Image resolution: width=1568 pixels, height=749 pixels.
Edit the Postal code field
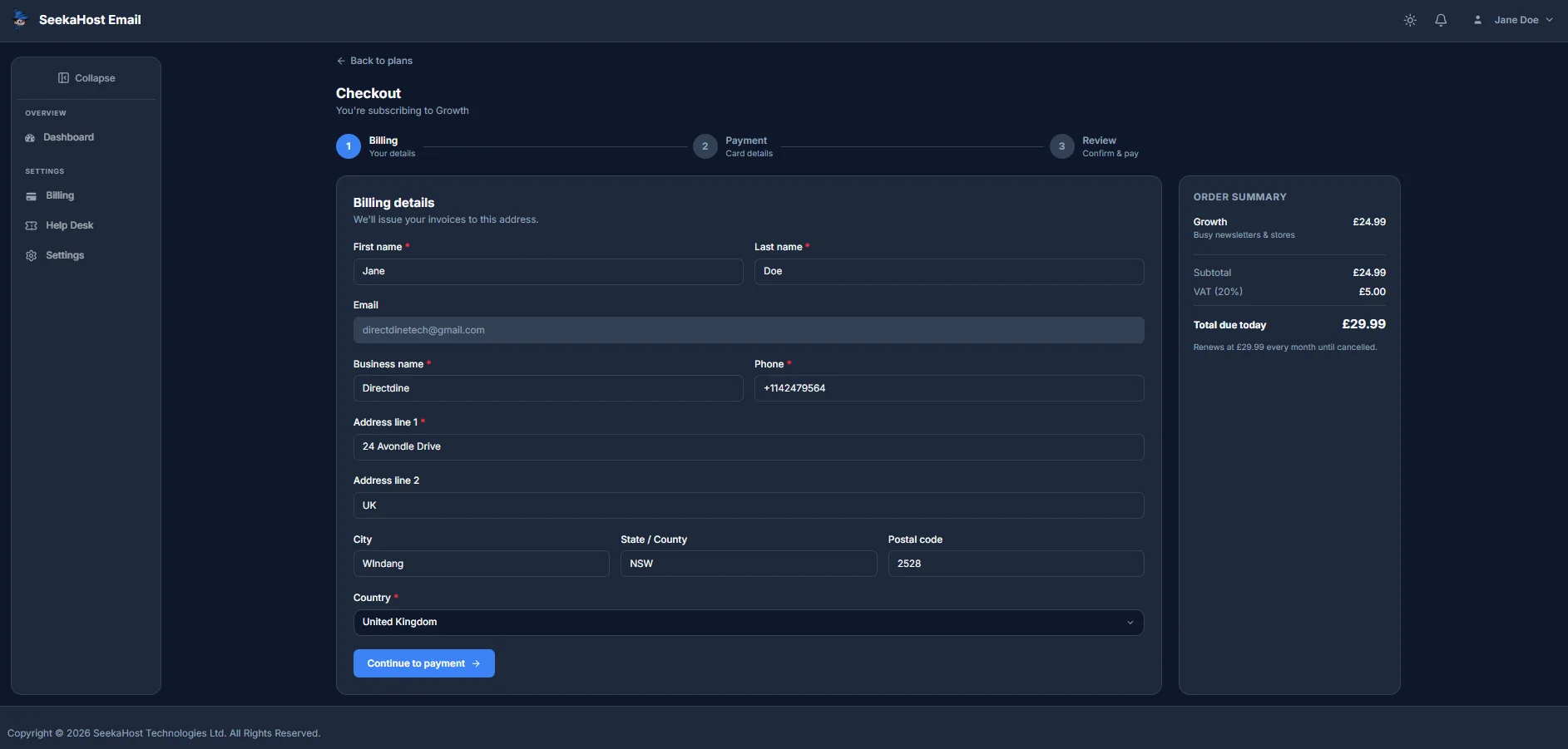click(x=1016, y=564)
